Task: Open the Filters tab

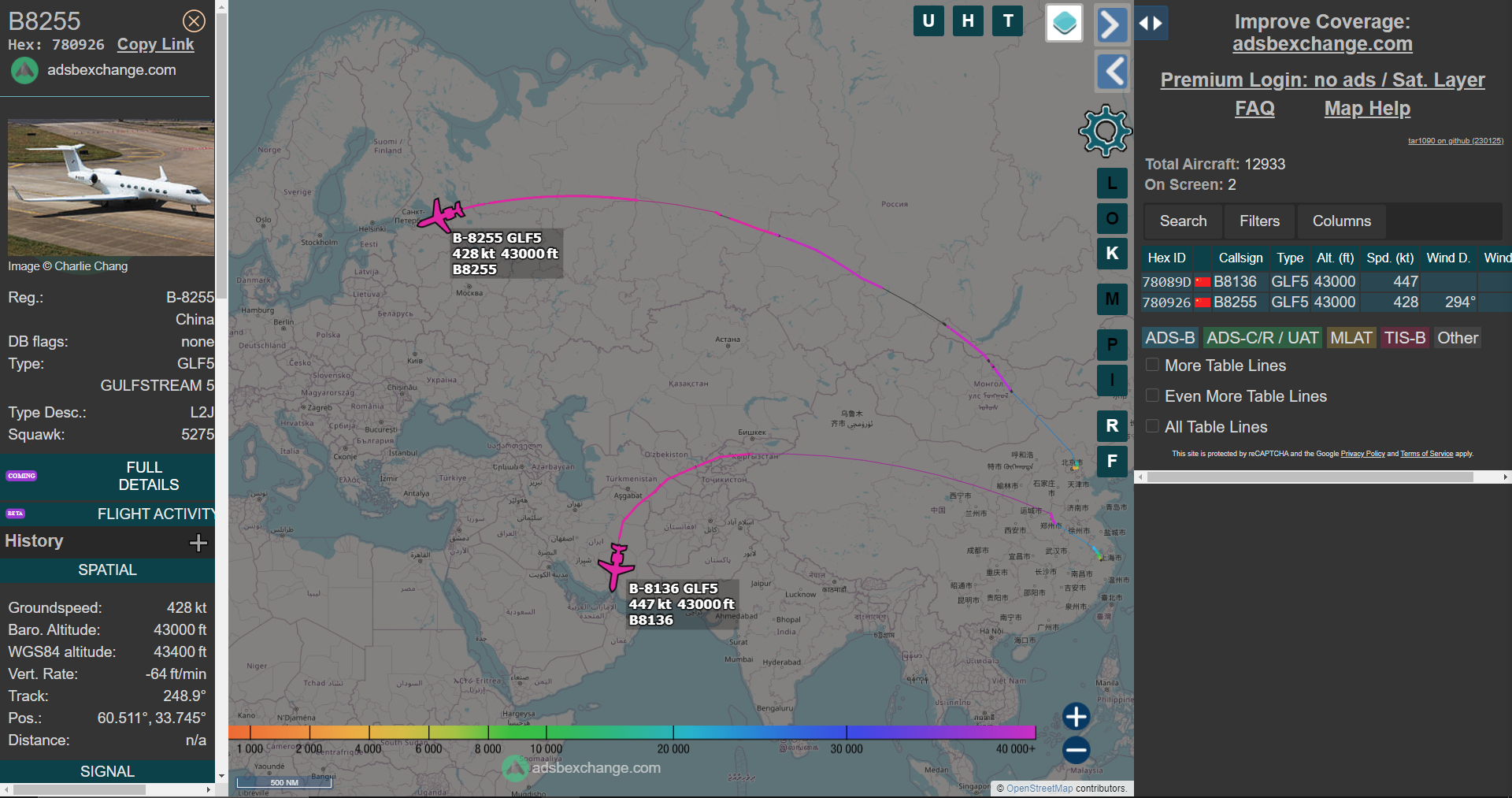Action: tap(1259, 221)
